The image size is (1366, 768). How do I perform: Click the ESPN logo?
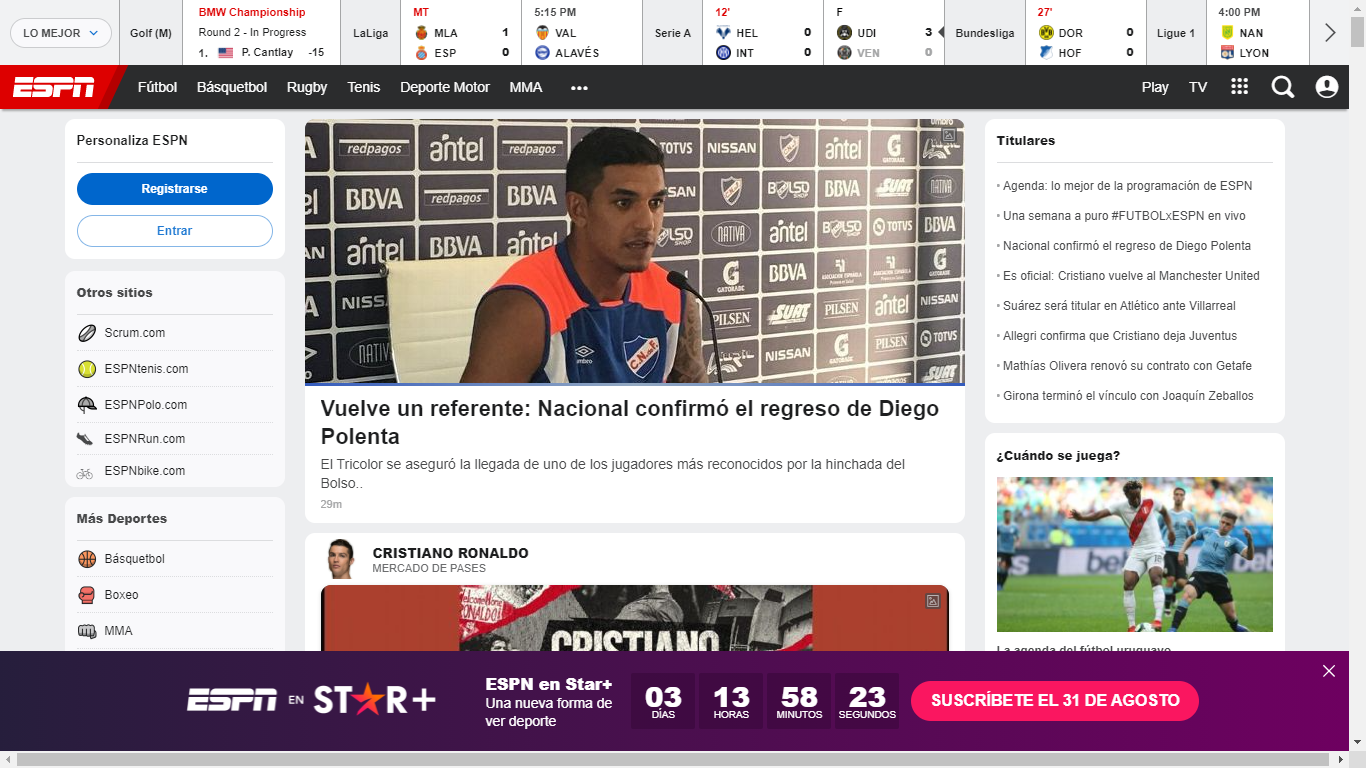[54, 87]
